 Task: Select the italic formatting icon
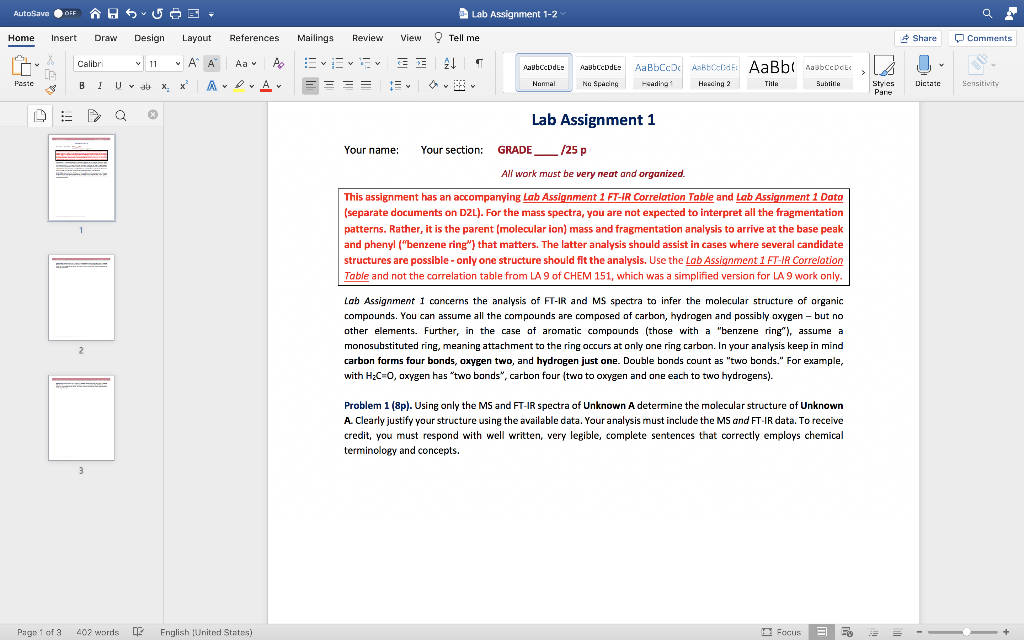100,85
